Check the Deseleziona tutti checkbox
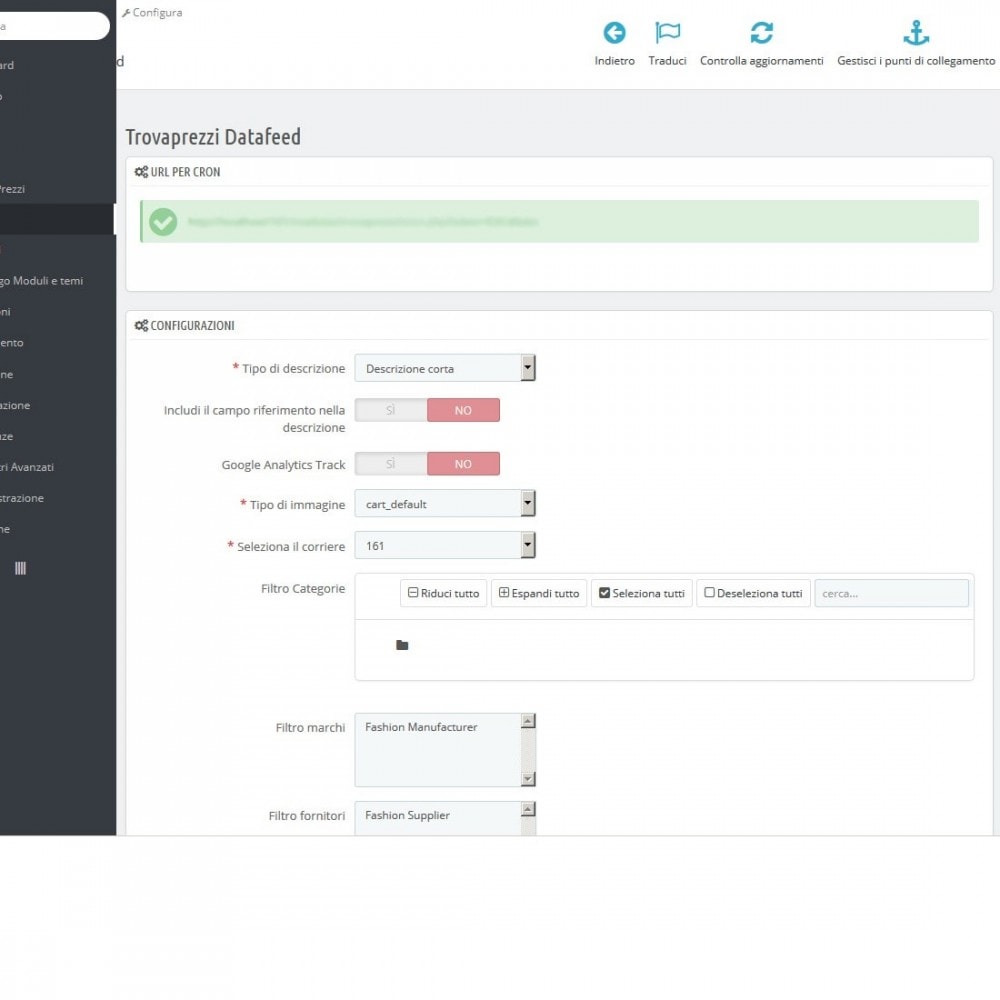 pyautogui.click(x=709, y=592)
